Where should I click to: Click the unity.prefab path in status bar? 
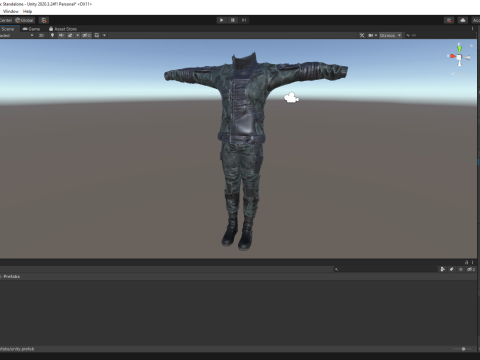point(17,349)
